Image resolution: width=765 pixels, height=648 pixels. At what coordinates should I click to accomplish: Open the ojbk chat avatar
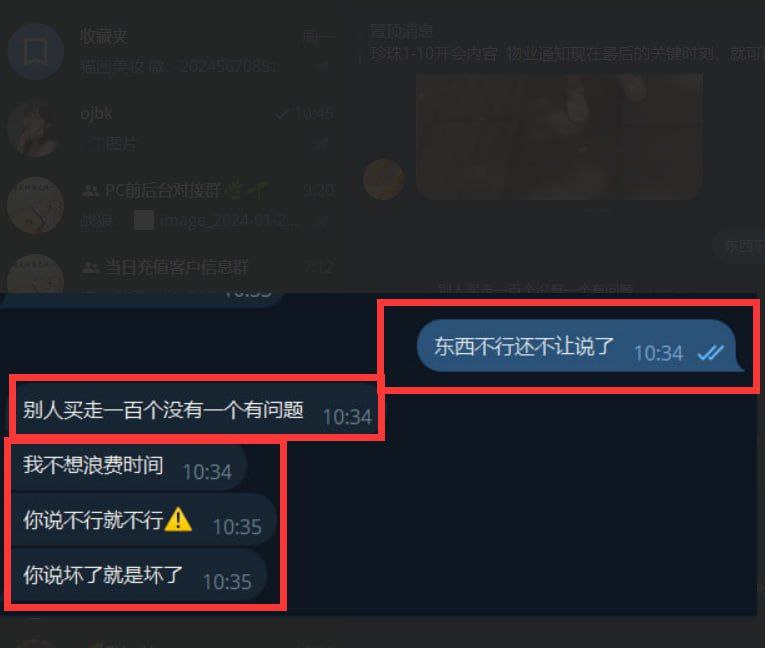click(35, 128)
